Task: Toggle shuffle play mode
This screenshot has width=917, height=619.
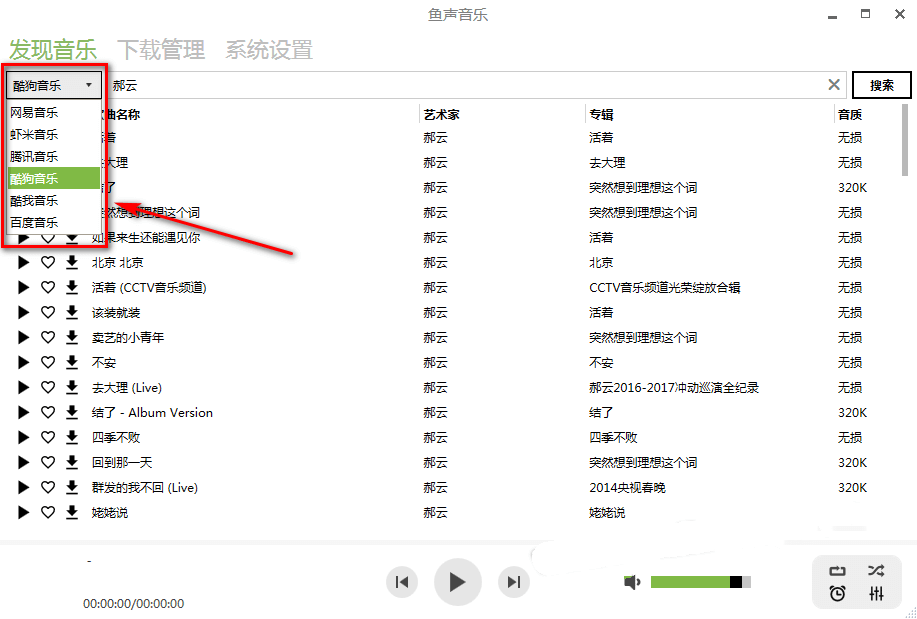Action: 876,570
